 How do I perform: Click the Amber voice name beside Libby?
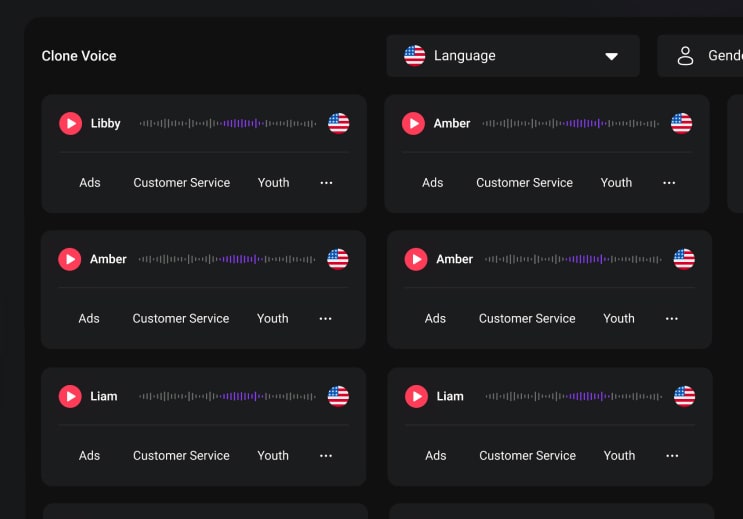click(x=451, y=123)
